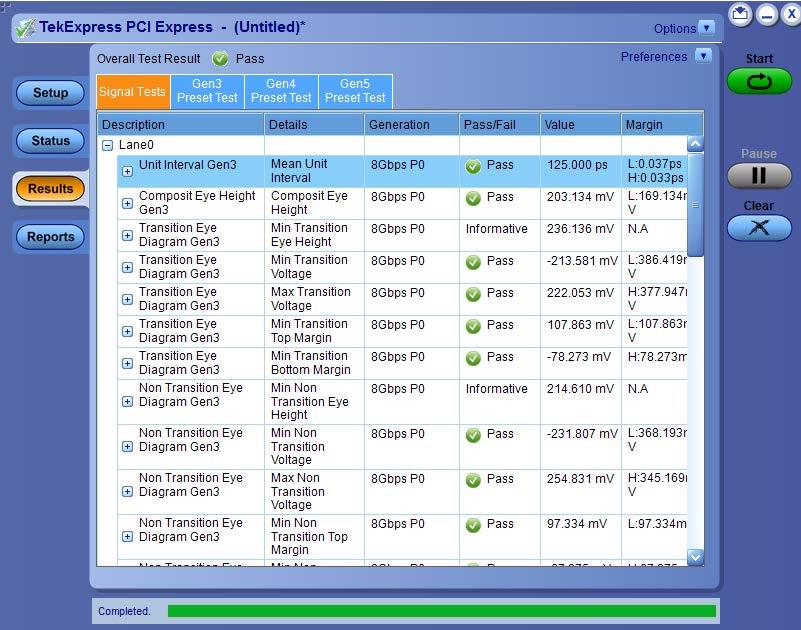This screenshot has width=801, height=630.
Task: Collapse the Lane0 tree node
Action: [107, 146]
